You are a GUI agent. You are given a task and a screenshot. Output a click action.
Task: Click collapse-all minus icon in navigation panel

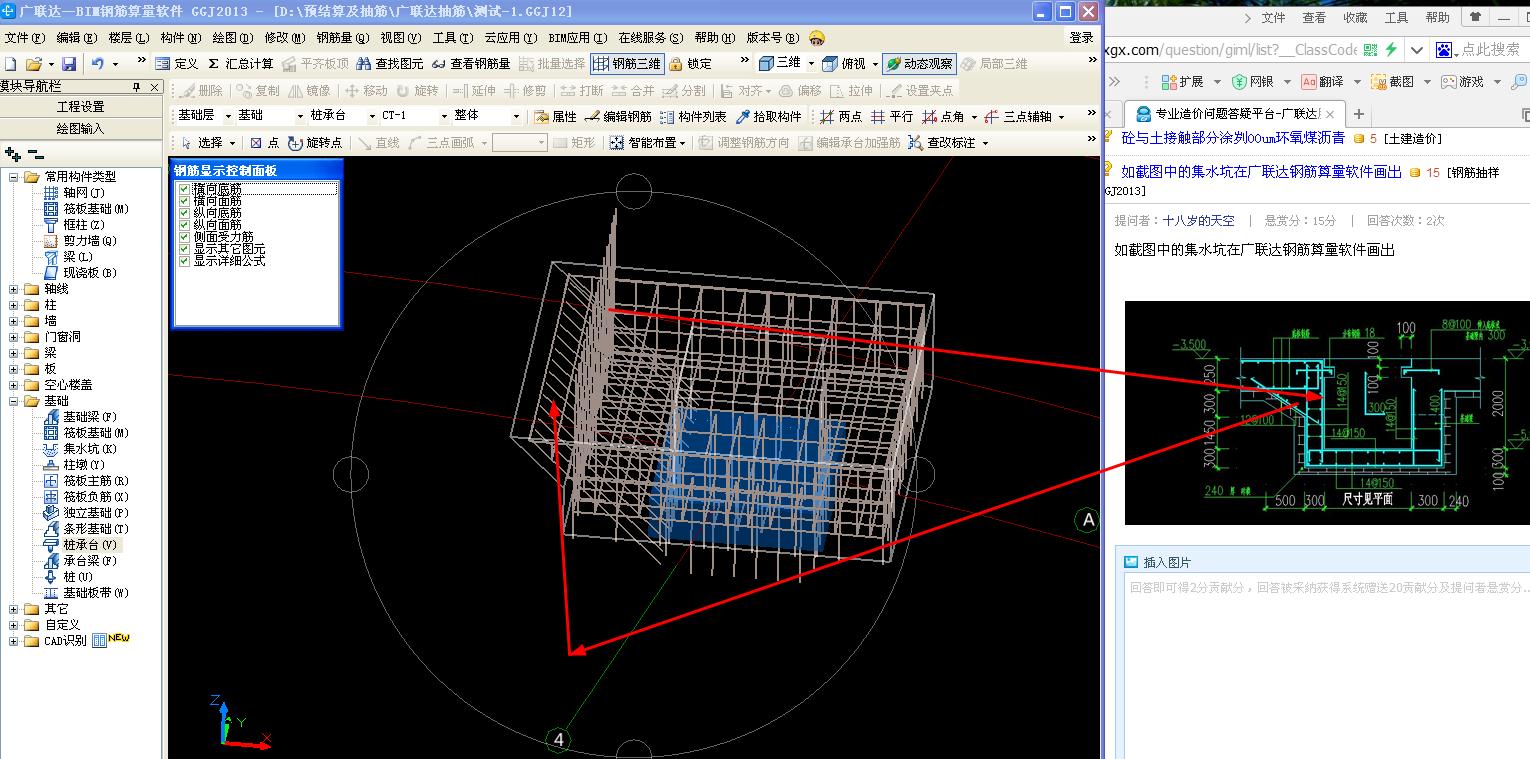[x=35, y=155]
